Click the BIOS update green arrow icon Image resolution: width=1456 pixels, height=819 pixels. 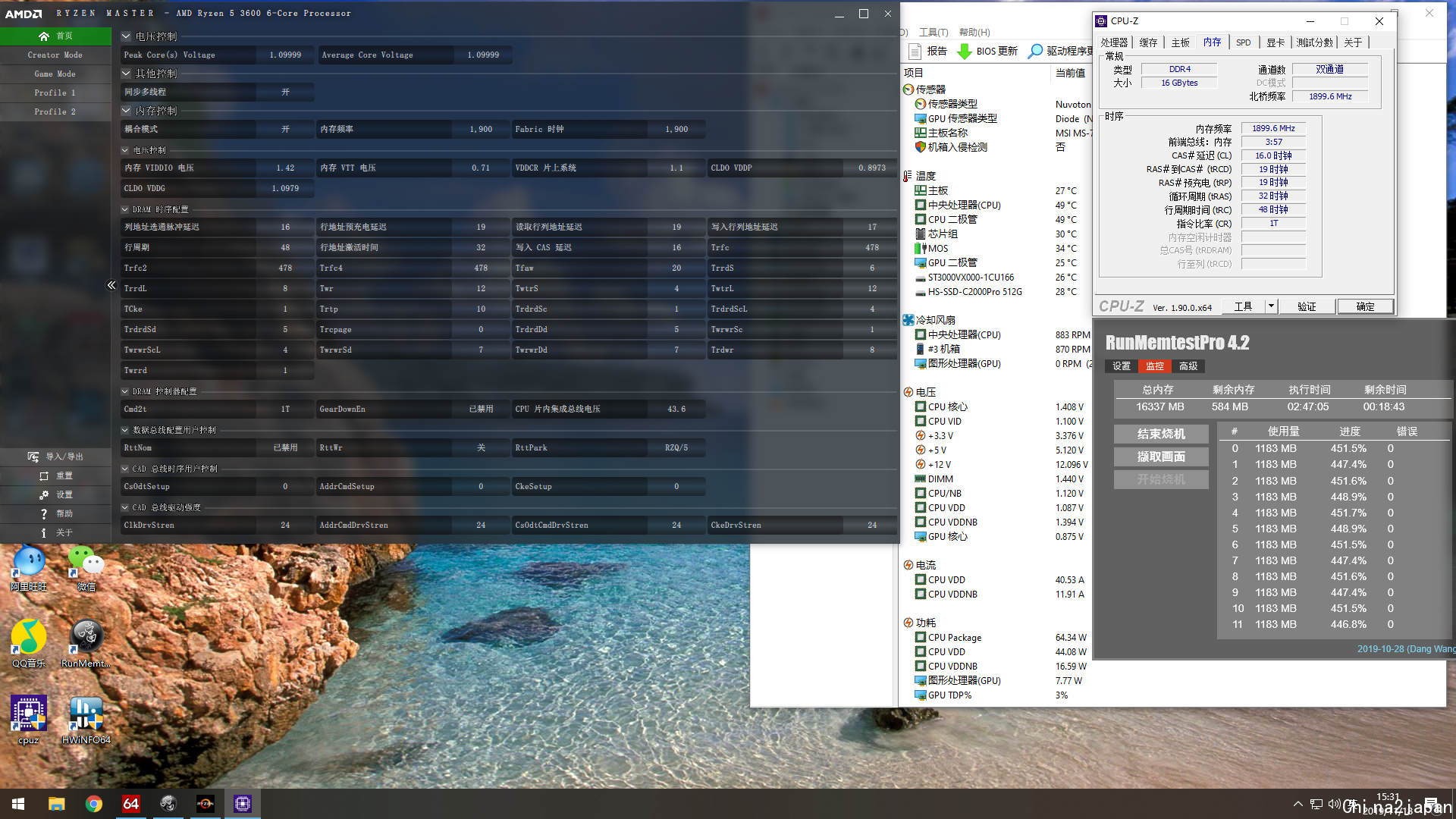[x=964, y=51]
